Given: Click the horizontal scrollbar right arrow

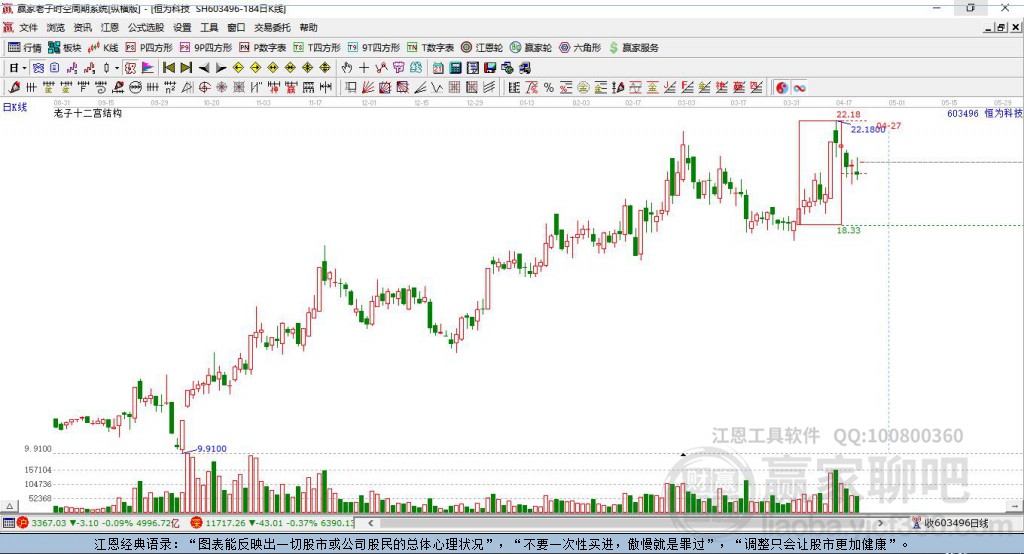Looking at the screenshot, I should (880, 523).
